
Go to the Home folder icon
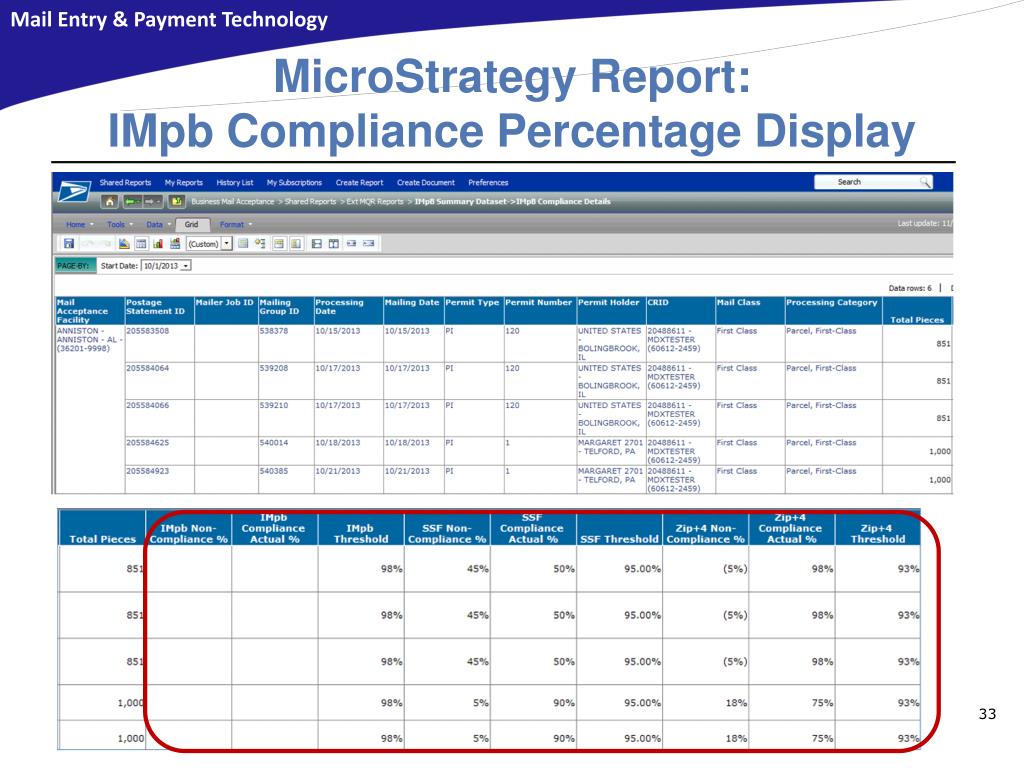(110, 202)
